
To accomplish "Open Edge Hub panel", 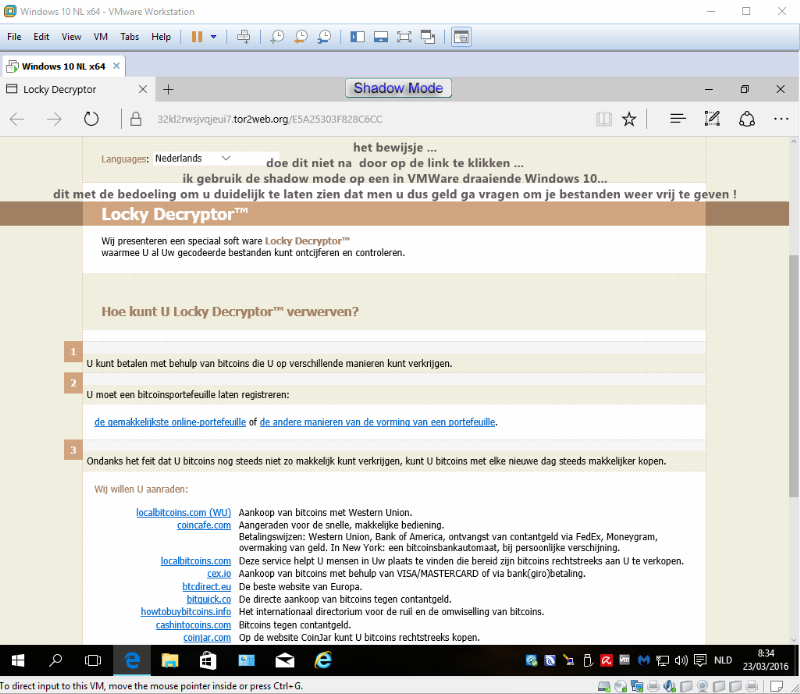I will [677, 119].
